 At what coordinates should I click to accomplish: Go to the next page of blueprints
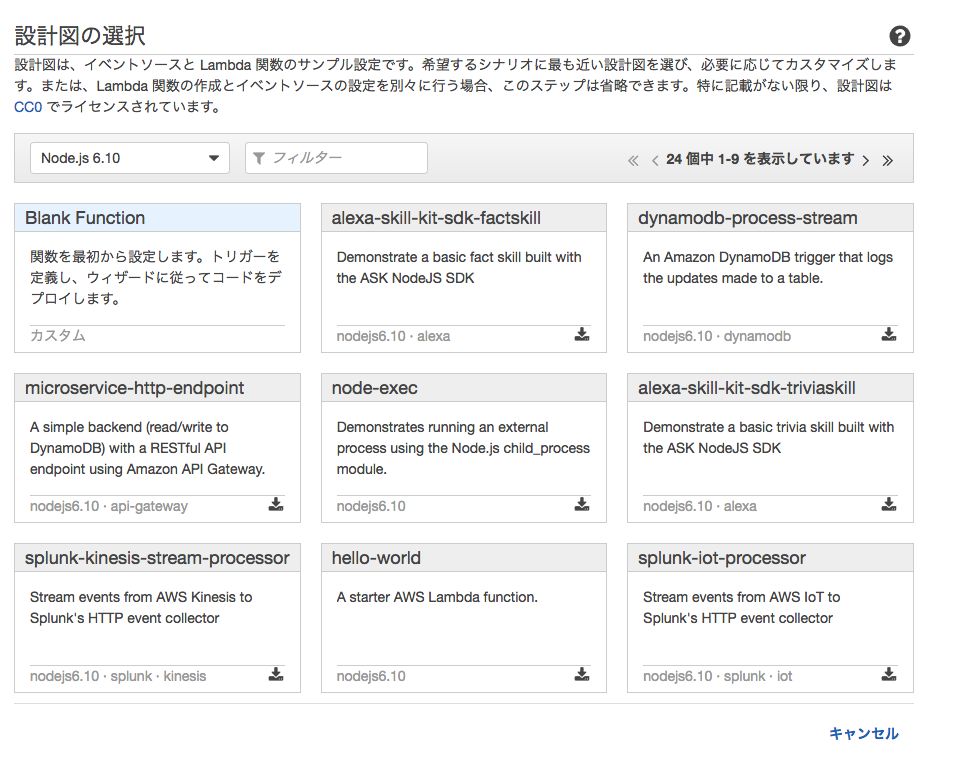pos(866,158)
